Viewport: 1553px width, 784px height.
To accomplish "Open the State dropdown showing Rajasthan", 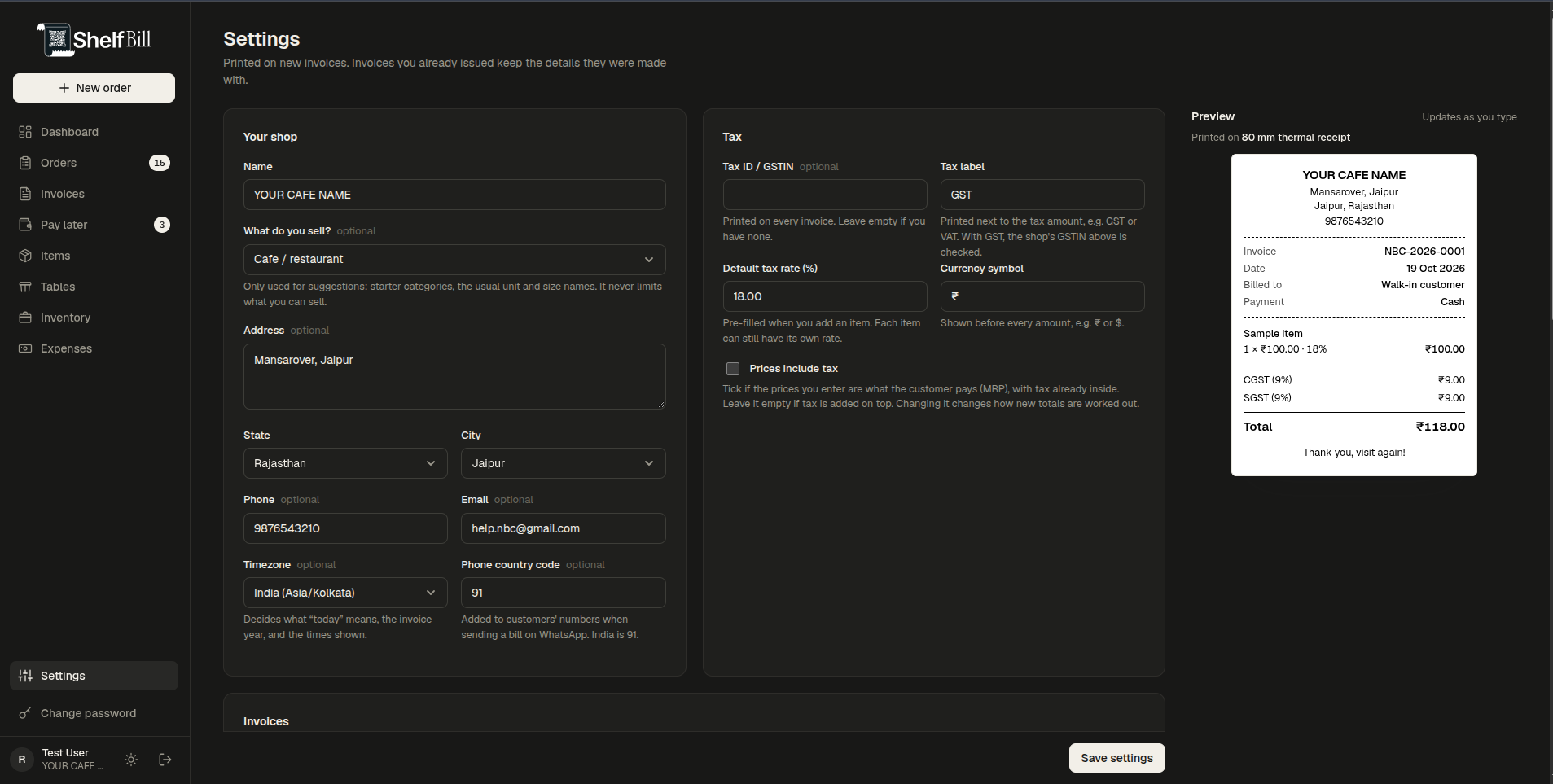I will 345,463.
